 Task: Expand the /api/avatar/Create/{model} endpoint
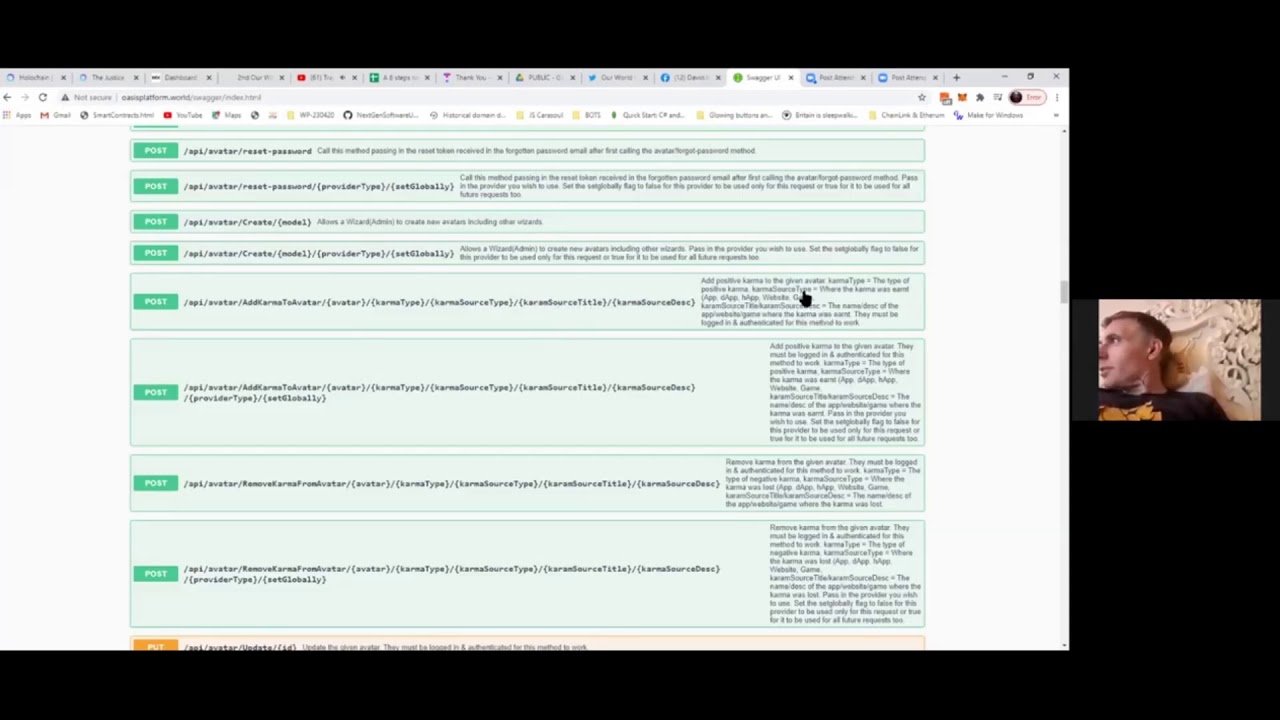point(527,222)
